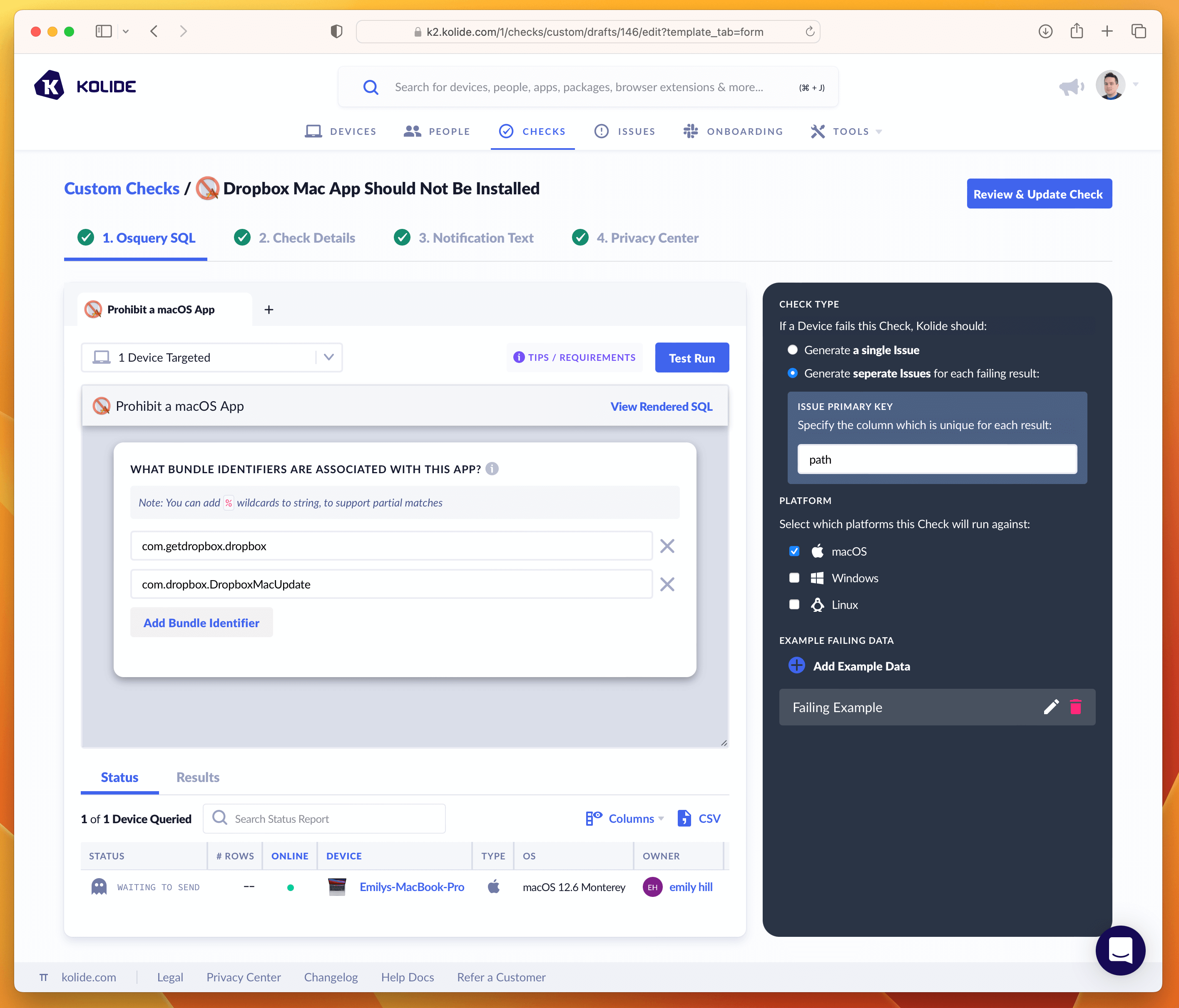Click the plus icon beside Add Example Data
The height and width of the screenshot is (1008, 1179).
click(796, 665)
